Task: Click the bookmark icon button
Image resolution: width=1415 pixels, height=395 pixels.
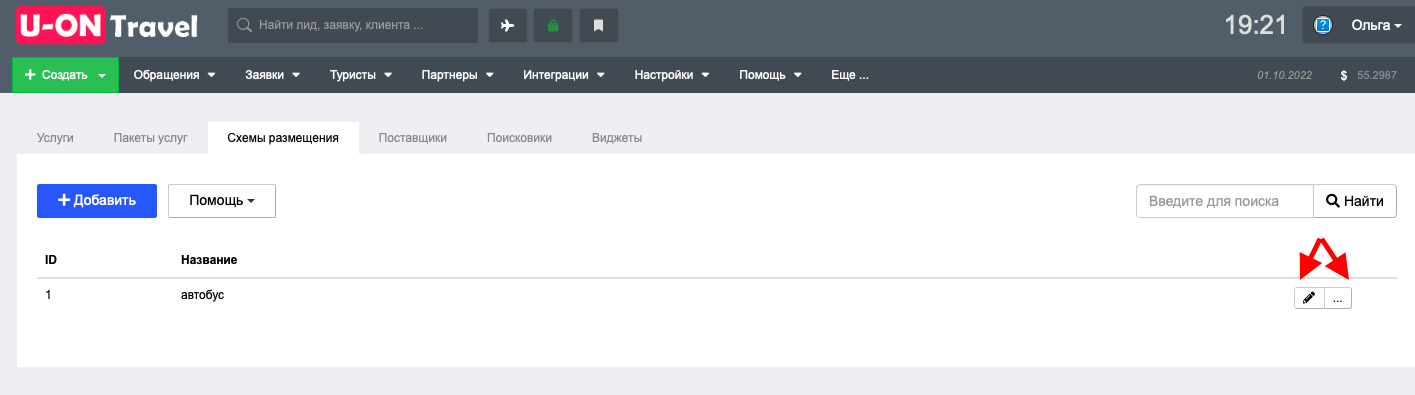Action: tap(599, 26)
